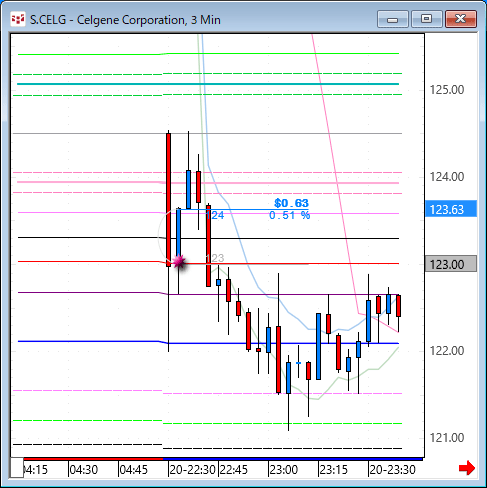The height and width of the screenshot is (488, 487).
Task: Click the 22:45 time axis label
Action: [x=234, y=470]
